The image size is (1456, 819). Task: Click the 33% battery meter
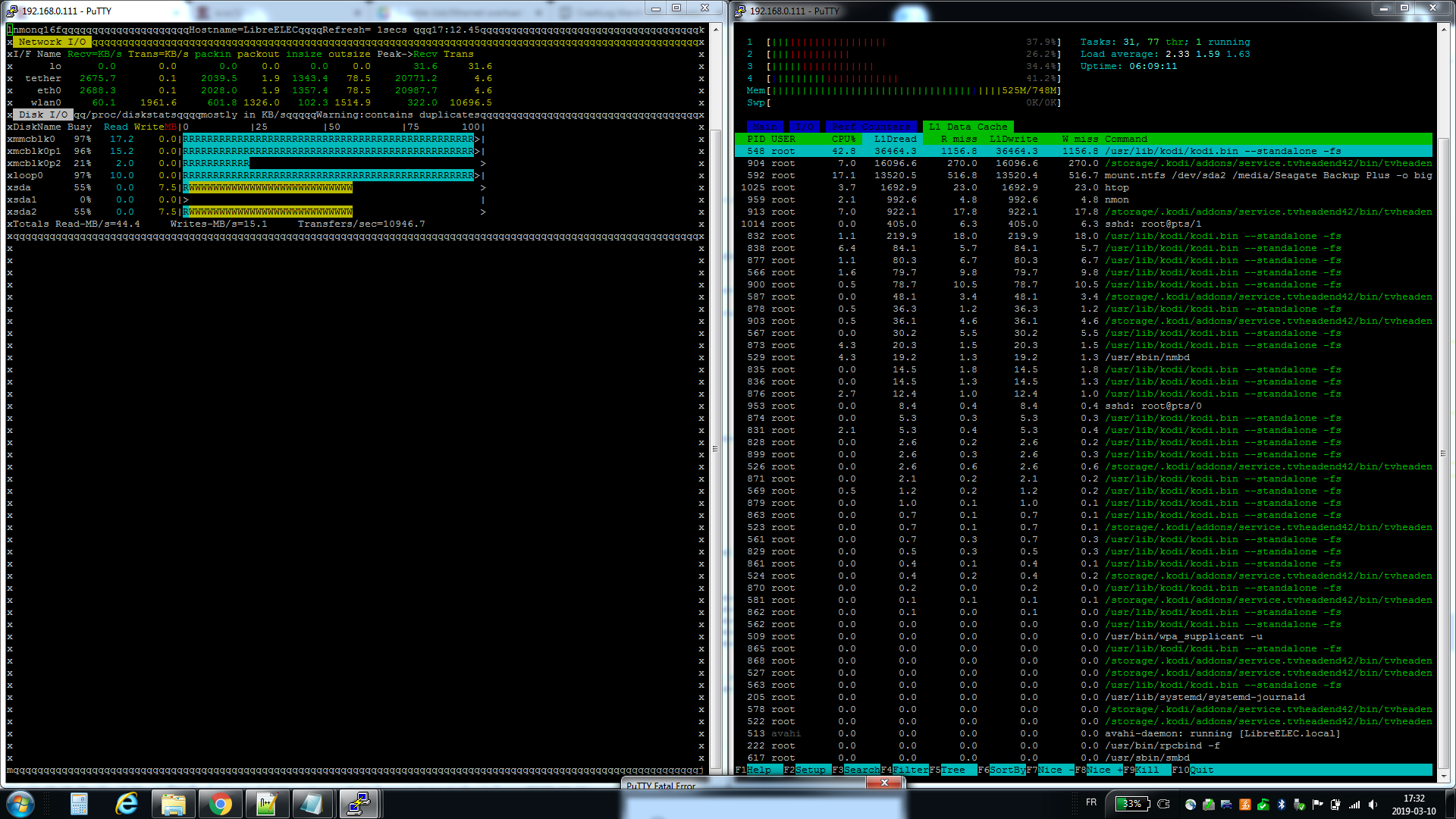click(1131, 804)
